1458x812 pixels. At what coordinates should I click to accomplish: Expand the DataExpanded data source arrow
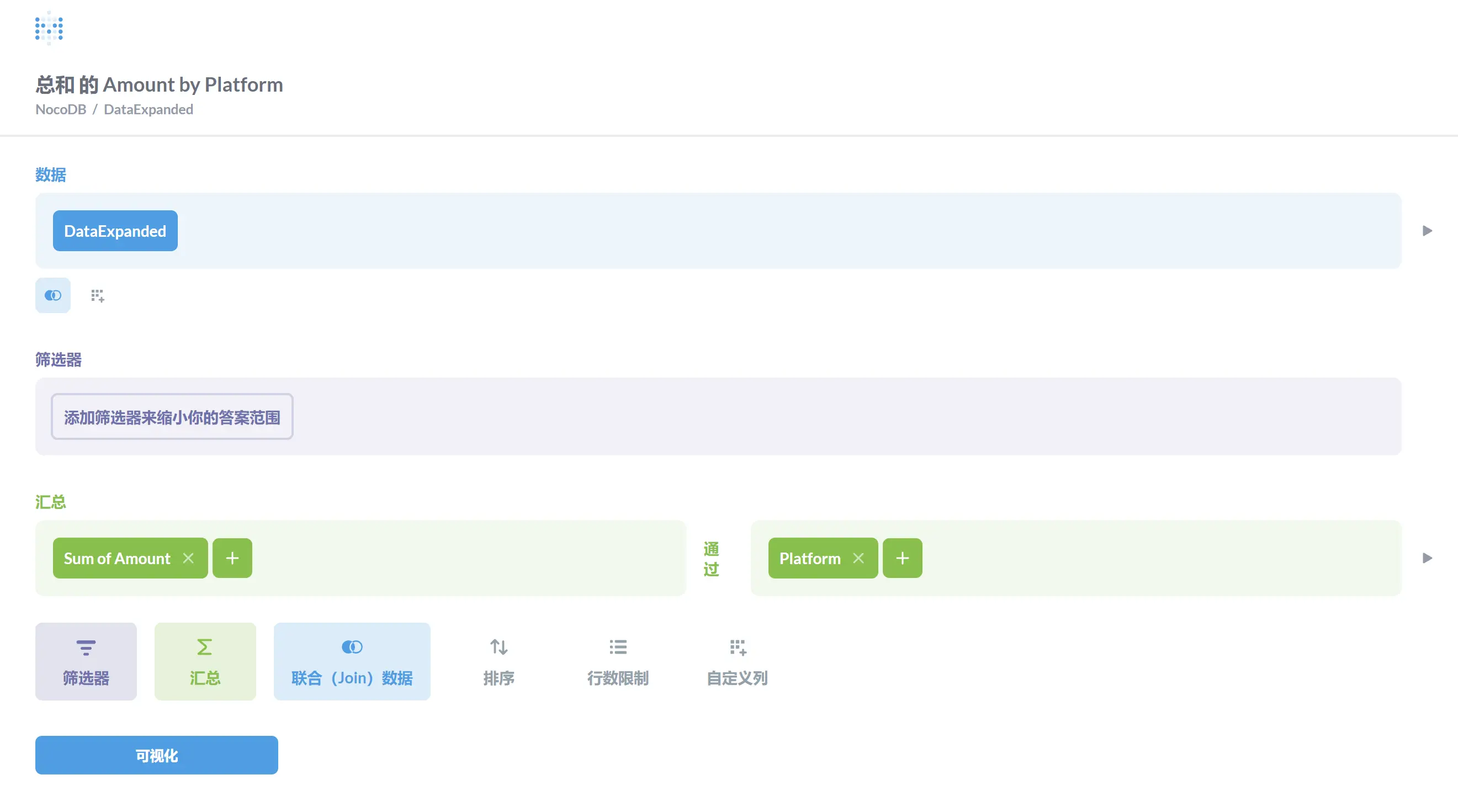(x=1427, y=231)
